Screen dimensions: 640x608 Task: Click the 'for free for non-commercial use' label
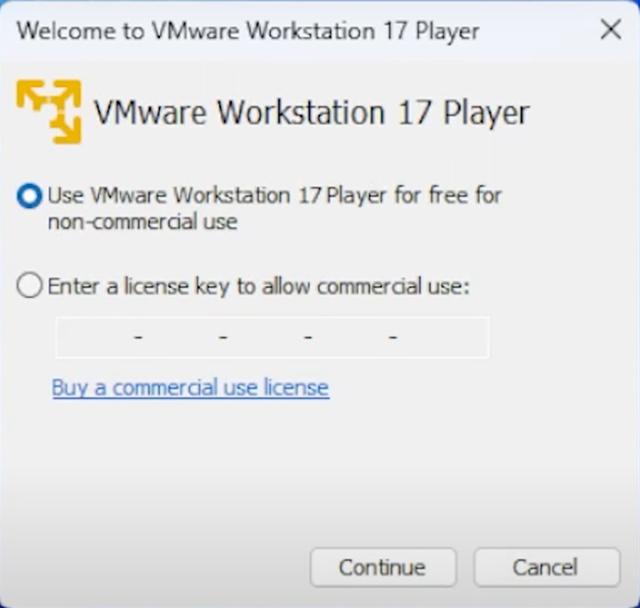275,208
